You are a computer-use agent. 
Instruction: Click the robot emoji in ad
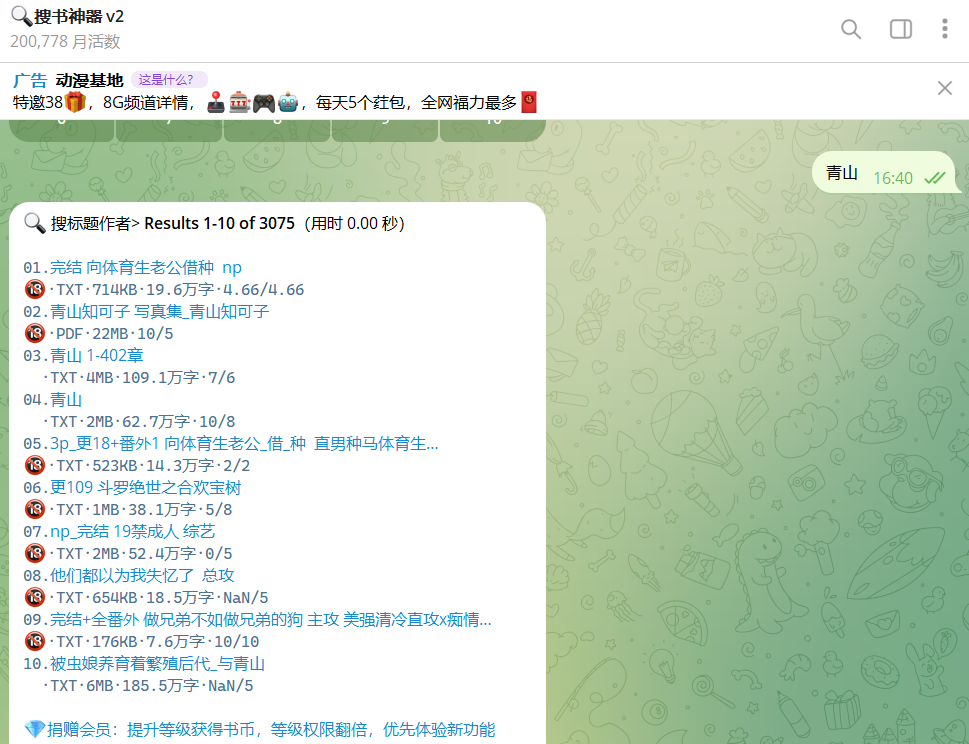point(287,101)
